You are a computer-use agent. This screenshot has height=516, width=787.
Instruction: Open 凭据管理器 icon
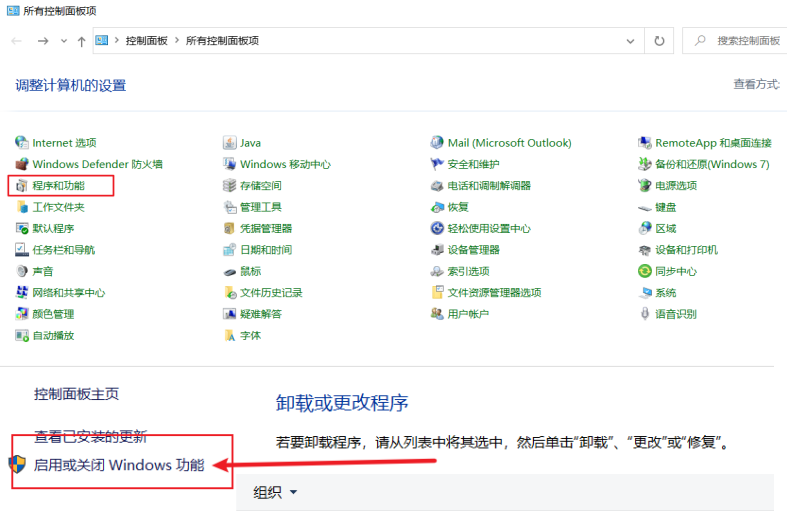pyautogui.click(x=229, y=228)
